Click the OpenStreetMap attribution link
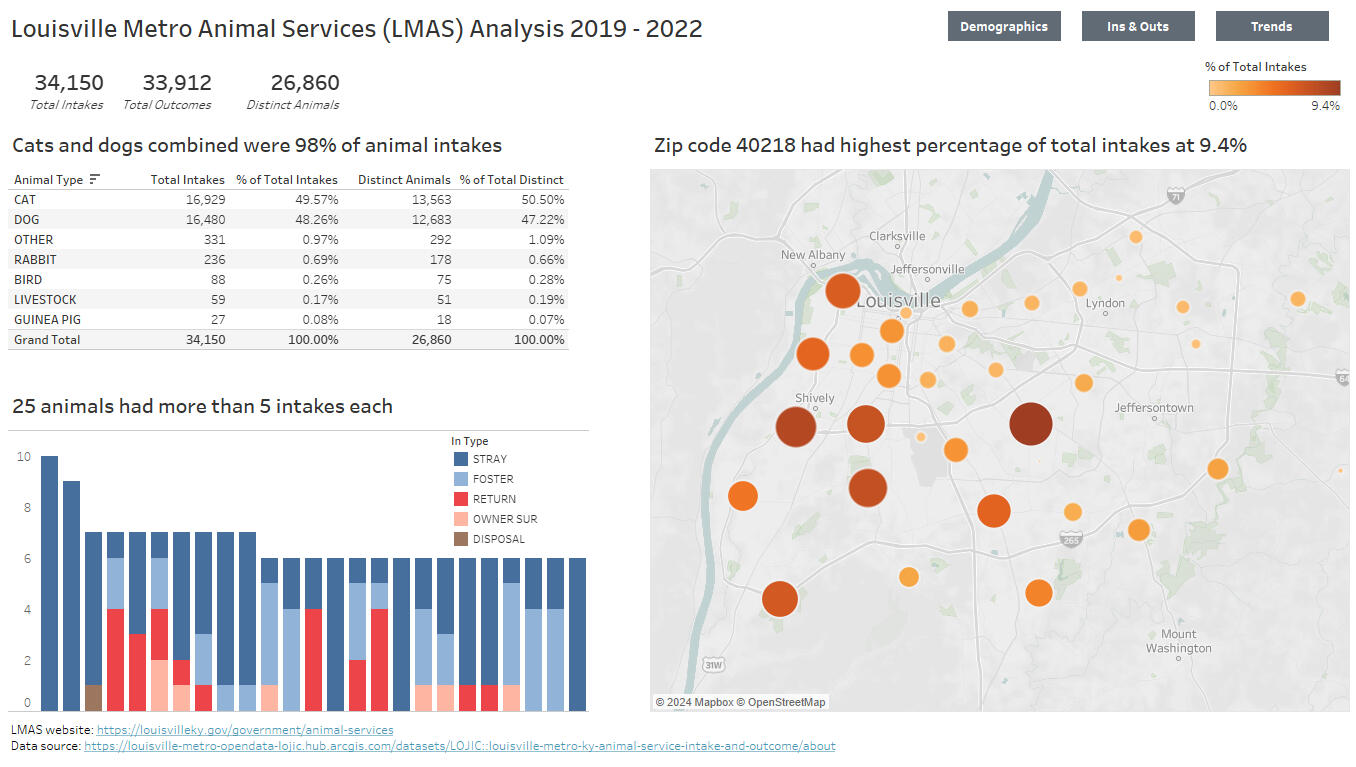This screenshot has width=1356, height=767. coord(786,702)
